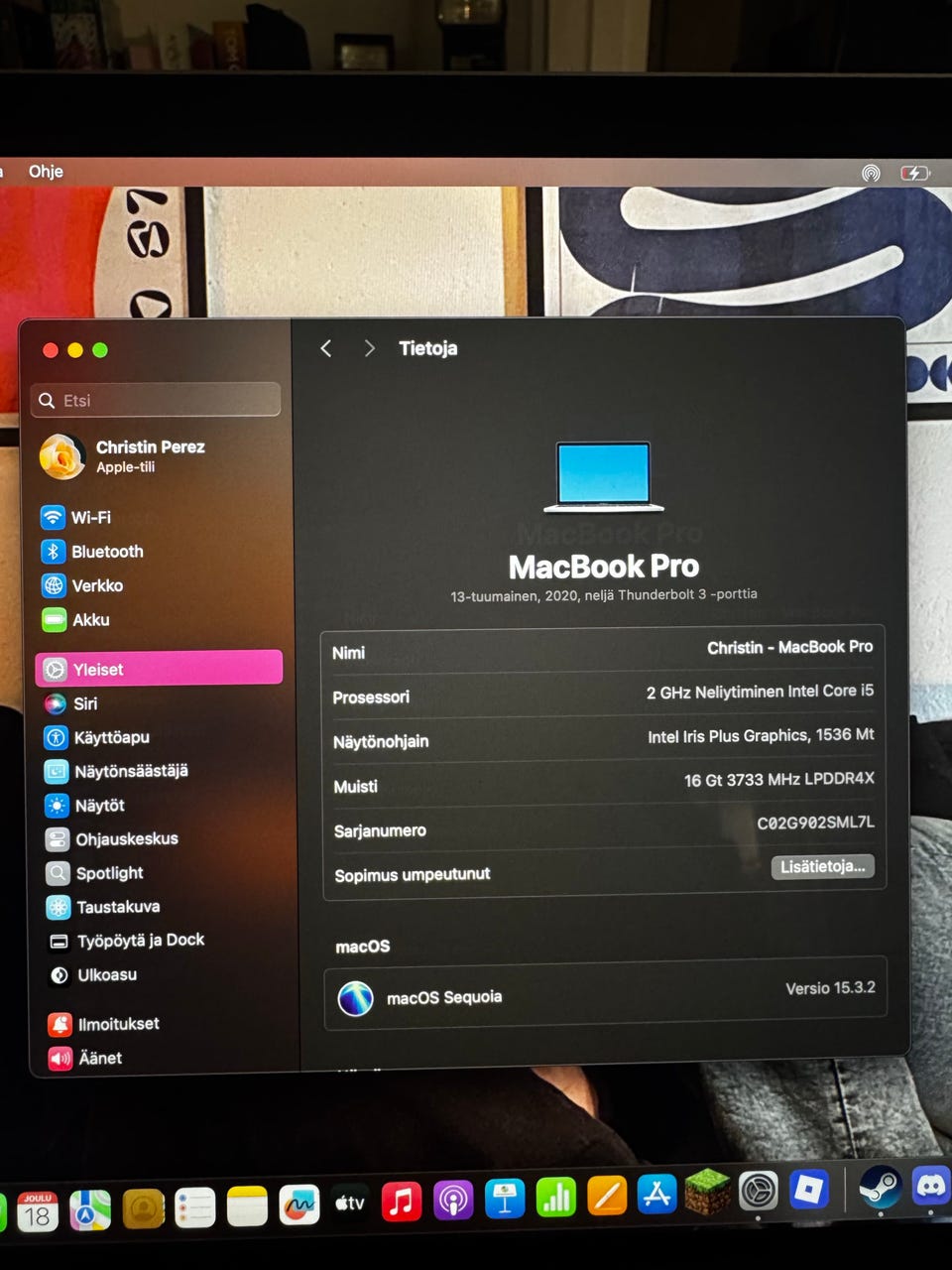This screenshot has width=952, height=1270.
Task: Click the Etsi search field
Action: (x=156, y=400)
